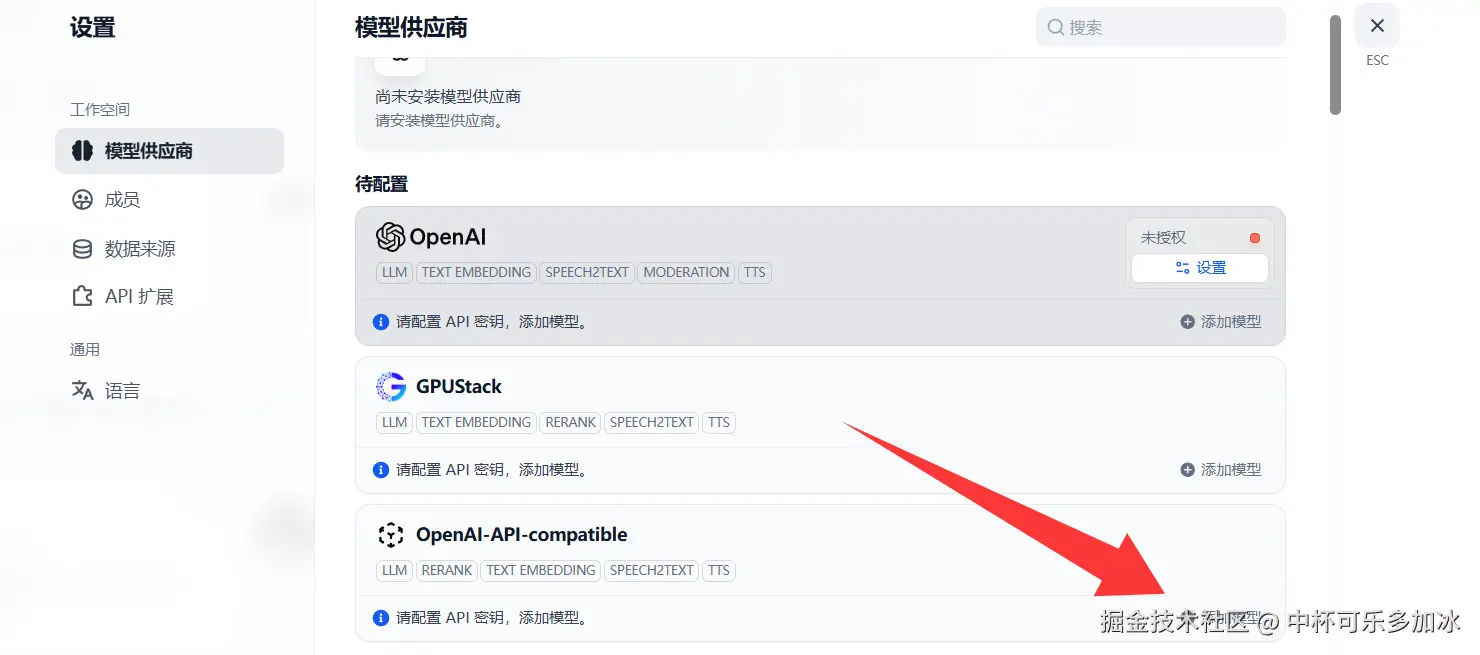
Task: Click the GPUStack provider title
Action: [459, 386]
